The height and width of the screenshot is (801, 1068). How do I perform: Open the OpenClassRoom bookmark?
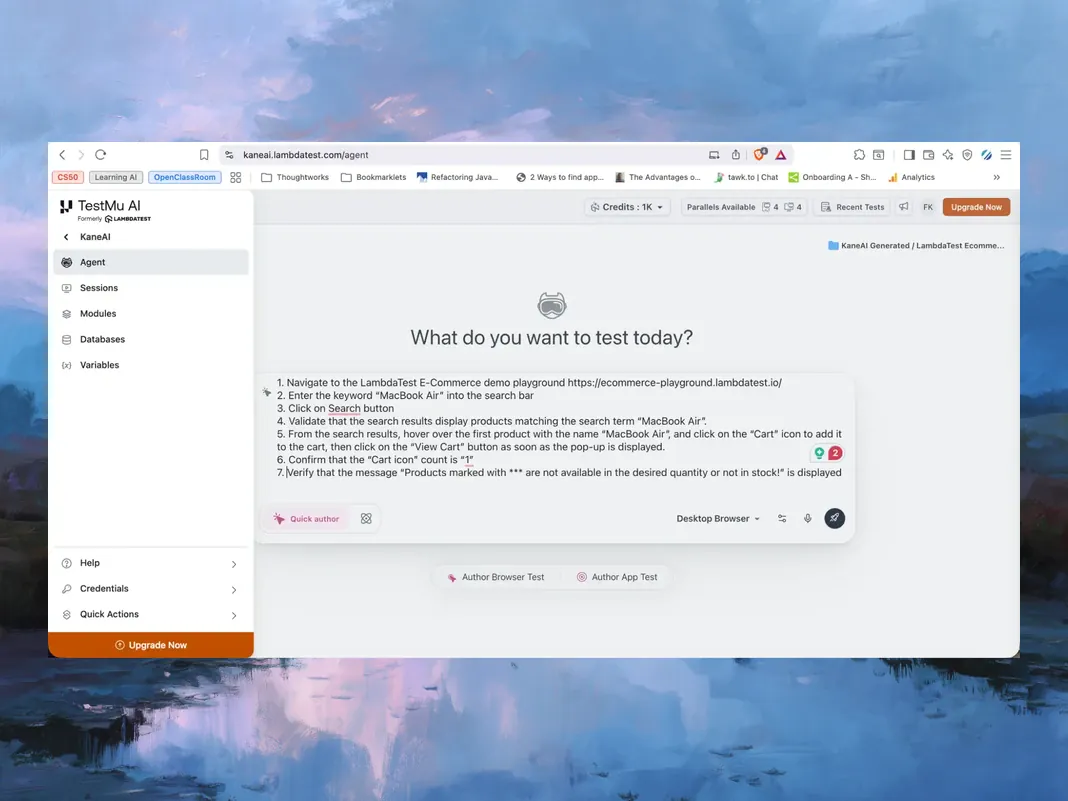[x=185, y=177]
